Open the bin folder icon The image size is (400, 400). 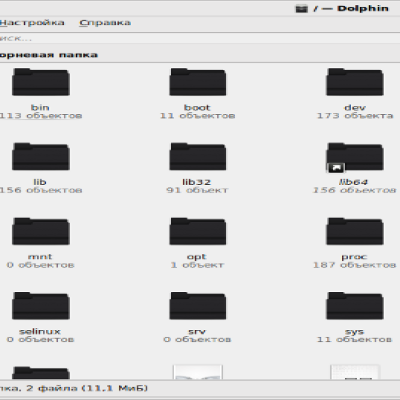41,82
